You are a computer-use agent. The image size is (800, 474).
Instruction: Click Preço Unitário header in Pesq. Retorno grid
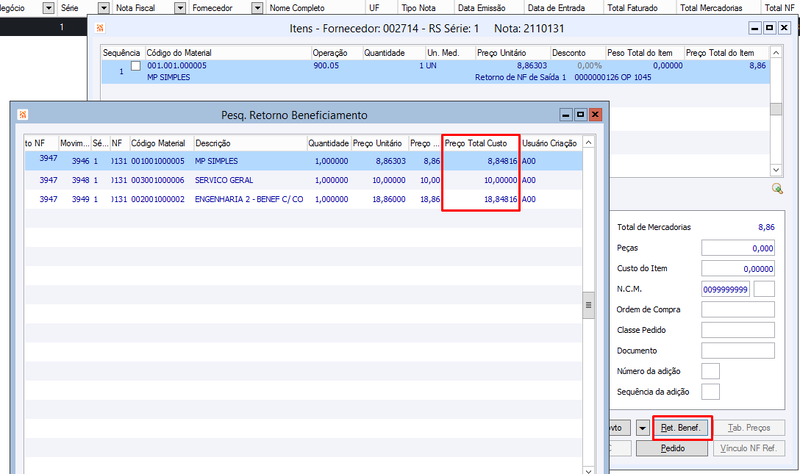click(379, 143)
